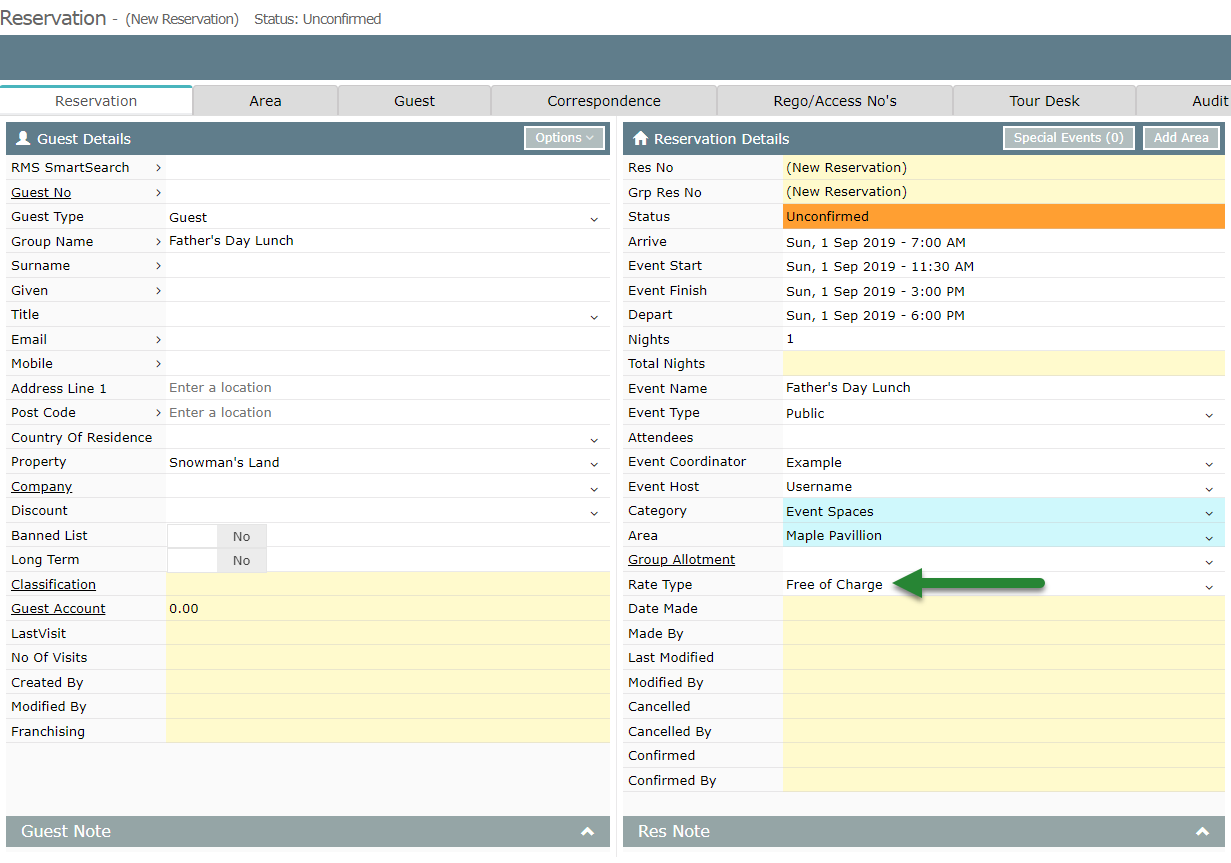The width and height of the screenshot is (1231, 863).
Task: Open the Company dropdown
Action: 594,488
